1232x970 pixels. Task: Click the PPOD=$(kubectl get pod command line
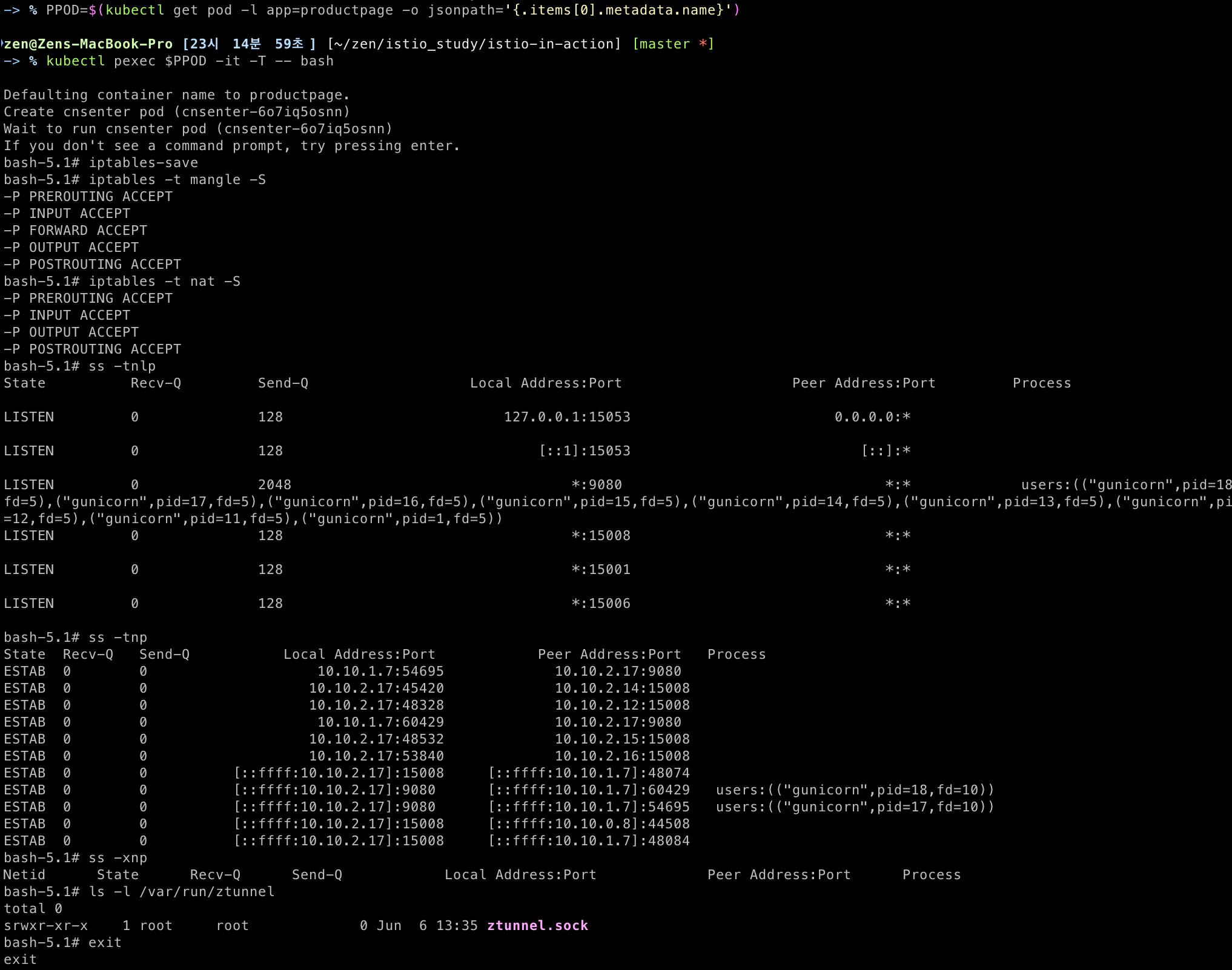click(x=371, y=10)
